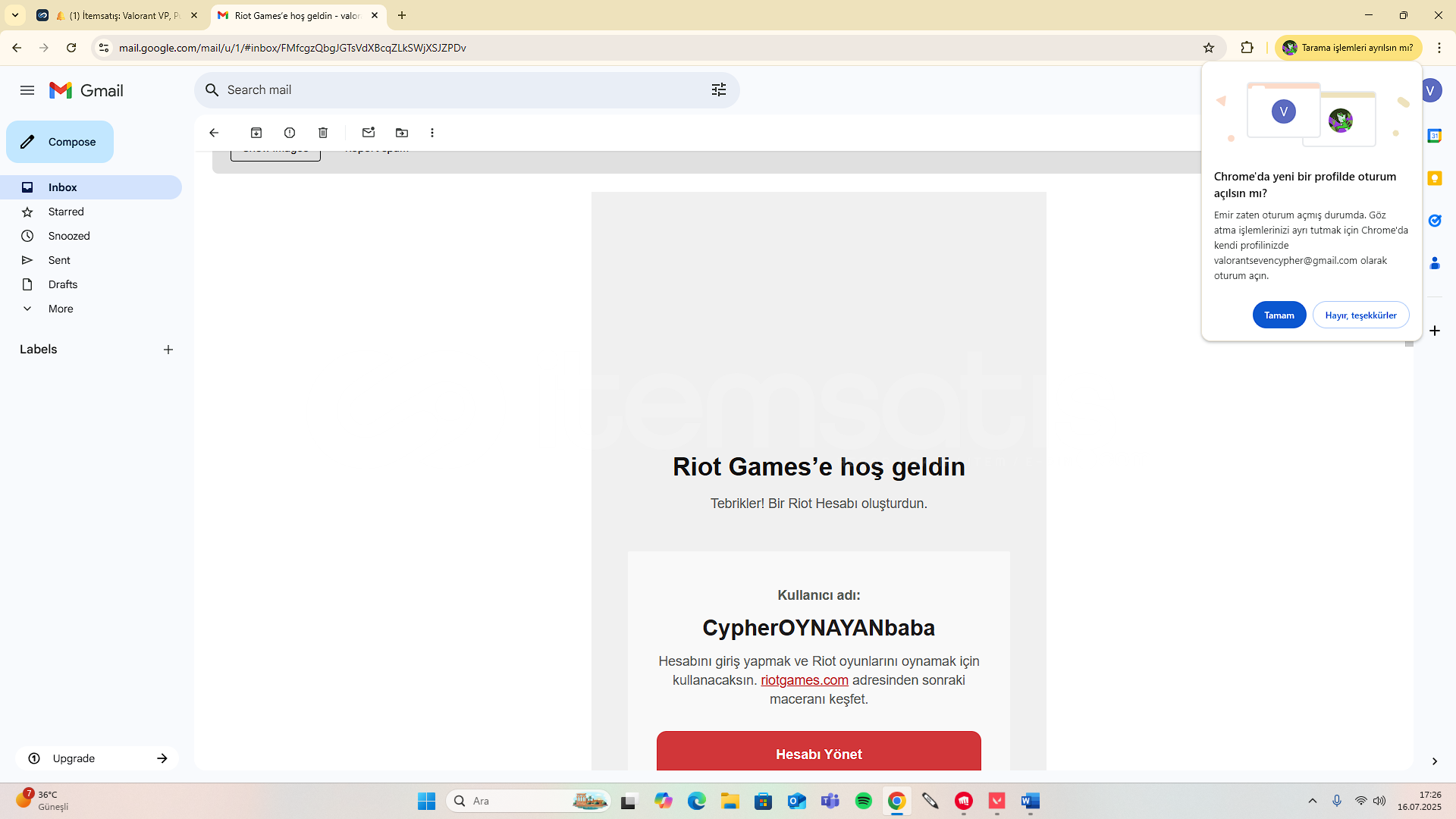This screenshot has height=819, width=1456.
Task: Show hidden tray icons chevron
Action: coord(1313,801)
